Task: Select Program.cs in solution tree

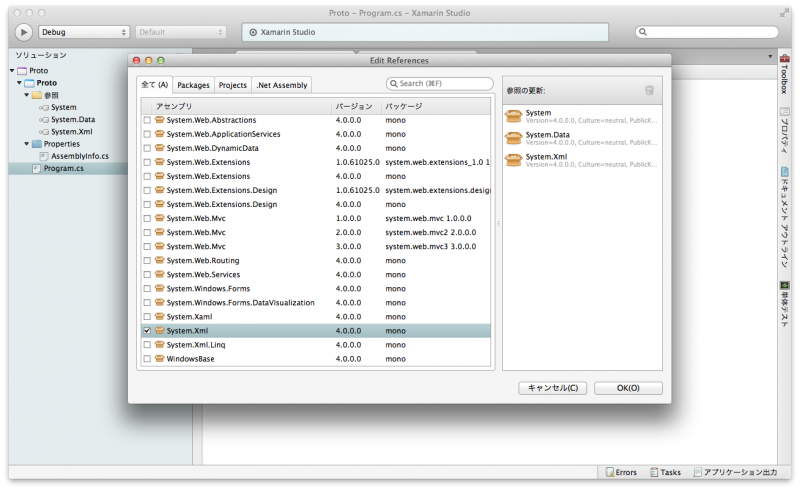Action: point(63,168)
